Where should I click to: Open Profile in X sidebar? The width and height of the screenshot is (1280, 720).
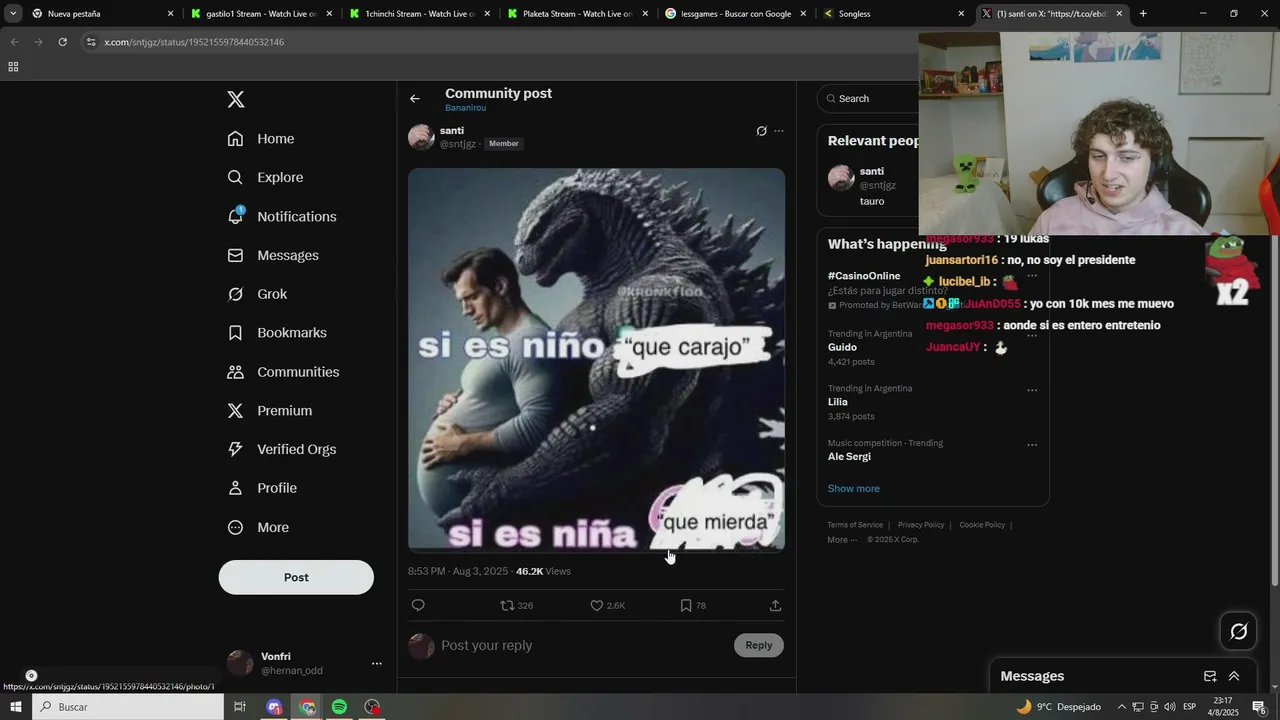pyautogui.click(x=262, y=488)
